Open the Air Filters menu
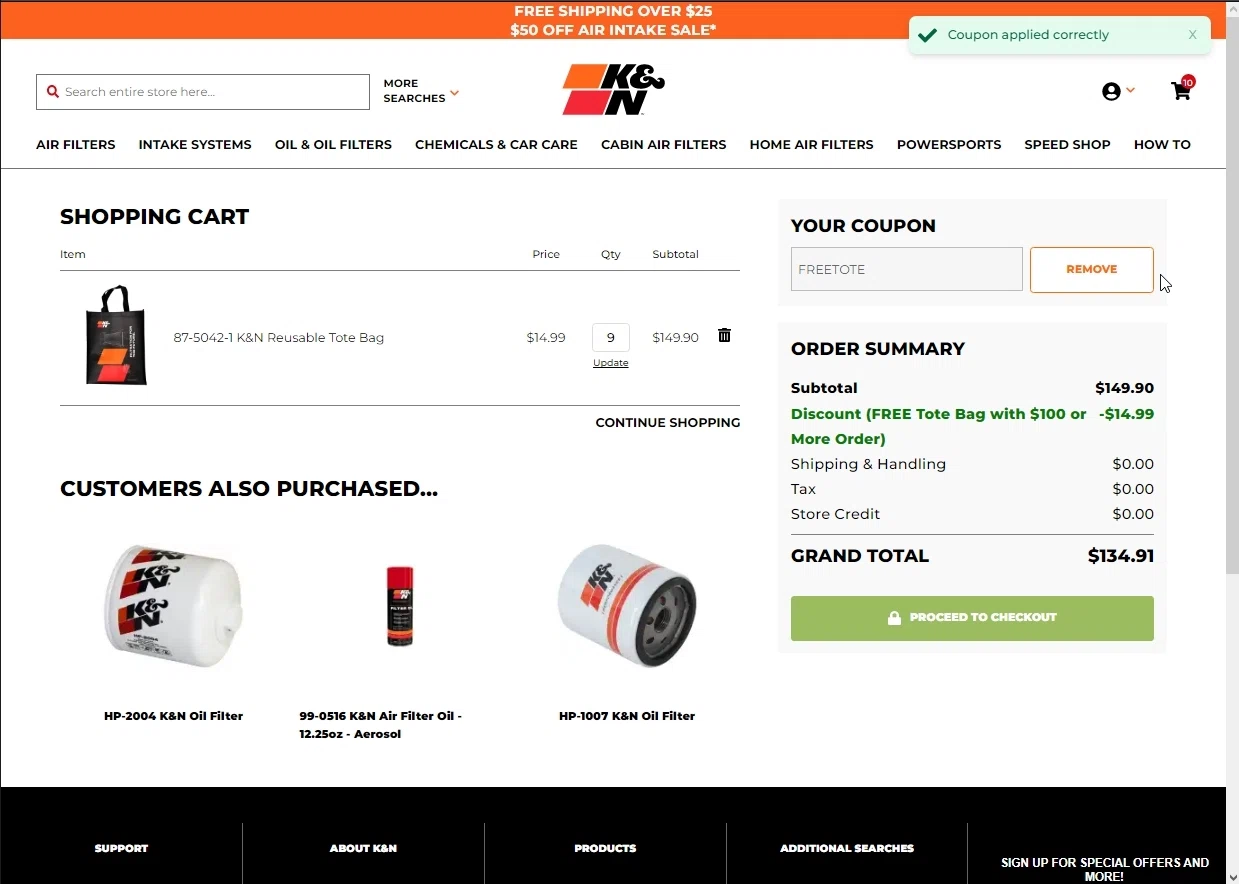Image resolution: width=1239 pixels, height=884 pixels. point(76,144)
